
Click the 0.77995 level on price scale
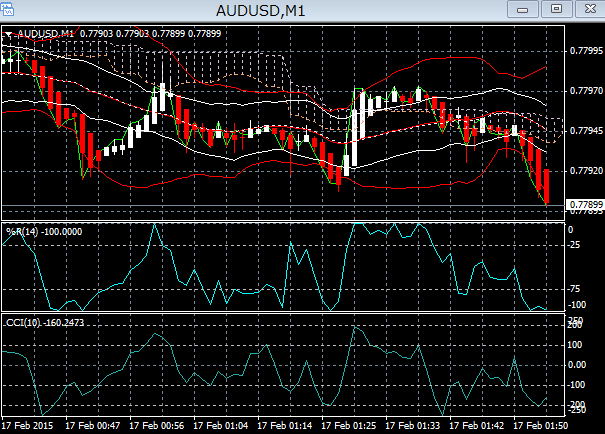point(584,50)
